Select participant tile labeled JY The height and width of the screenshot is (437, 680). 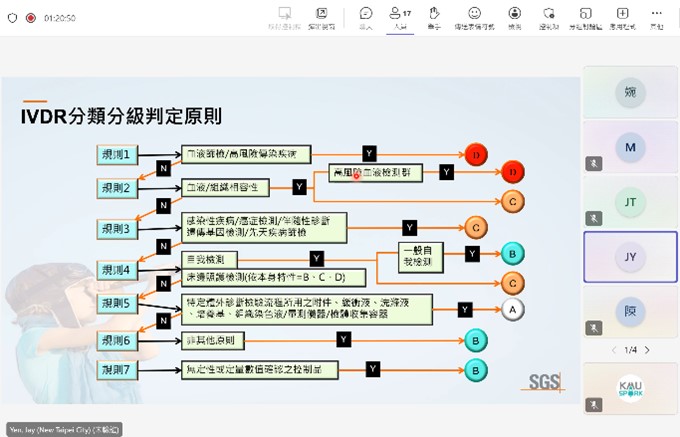pos(630,257)
